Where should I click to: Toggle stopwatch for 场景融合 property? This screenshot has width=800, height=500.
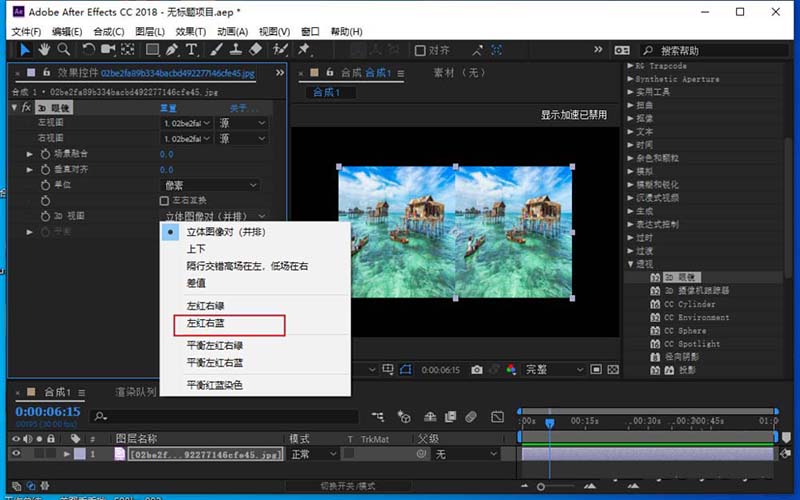click(x=45, y=154)
